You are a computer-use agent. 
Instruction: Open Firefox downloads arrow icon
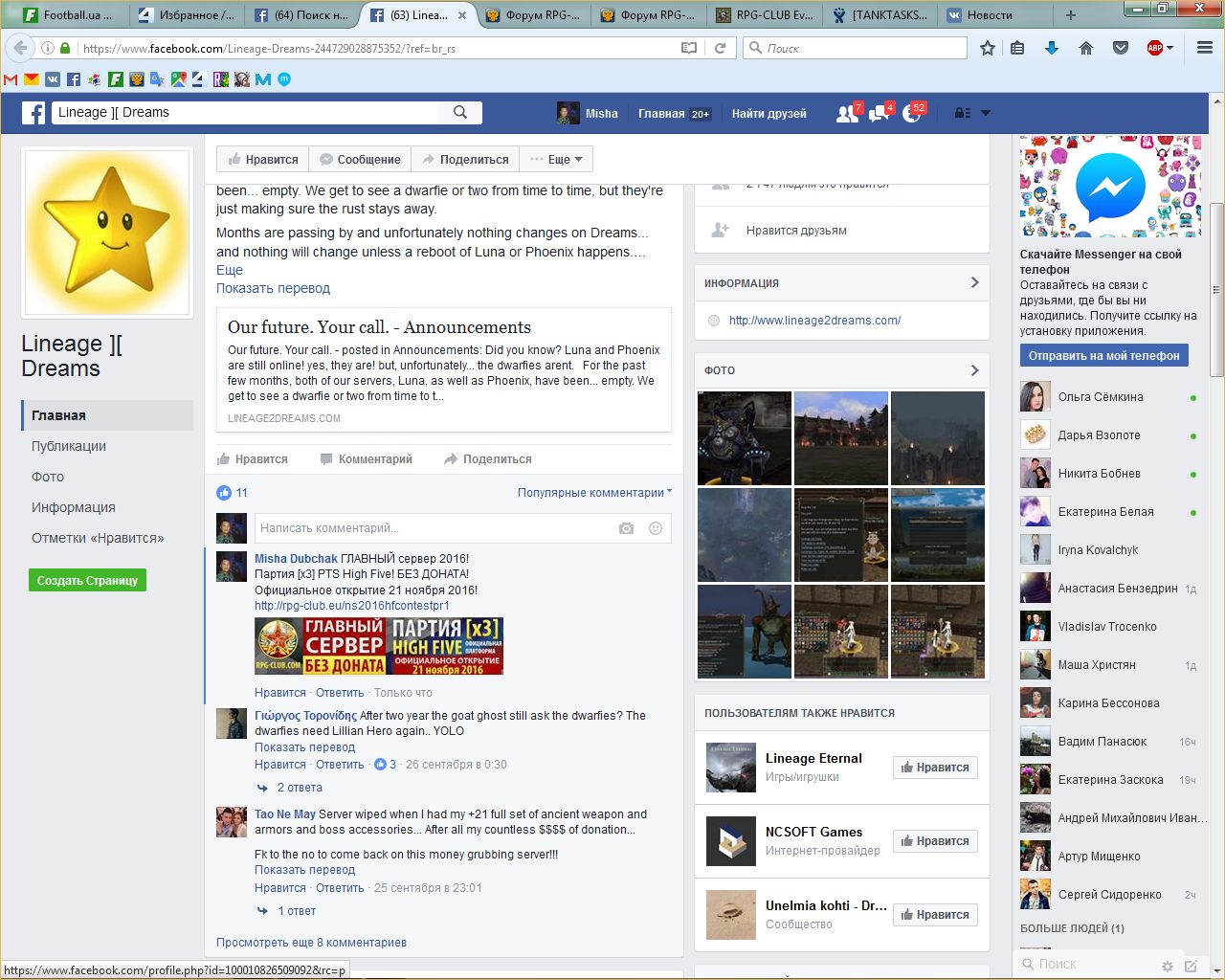[1051, 48]
